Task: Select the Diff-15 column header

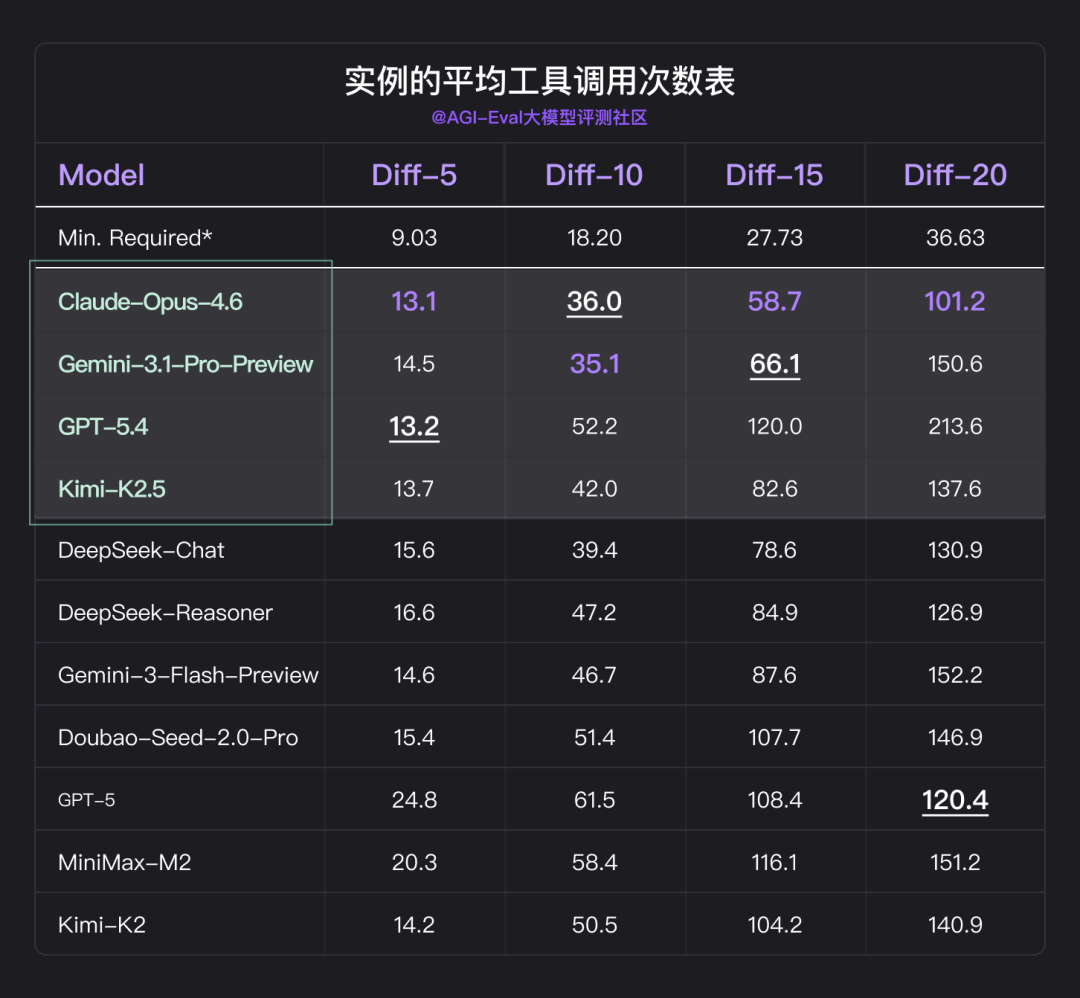Action: pos(774,175)
